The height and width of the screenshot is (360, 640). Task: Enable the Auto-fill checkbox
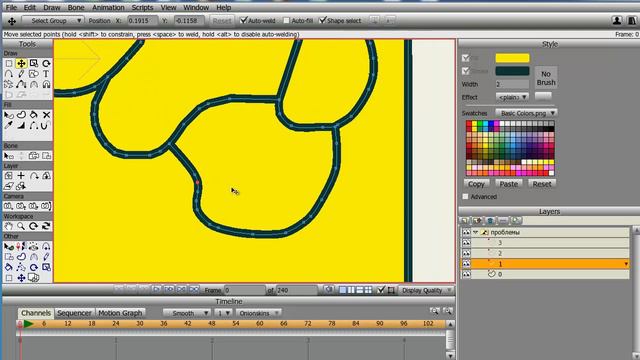point(286,20)
